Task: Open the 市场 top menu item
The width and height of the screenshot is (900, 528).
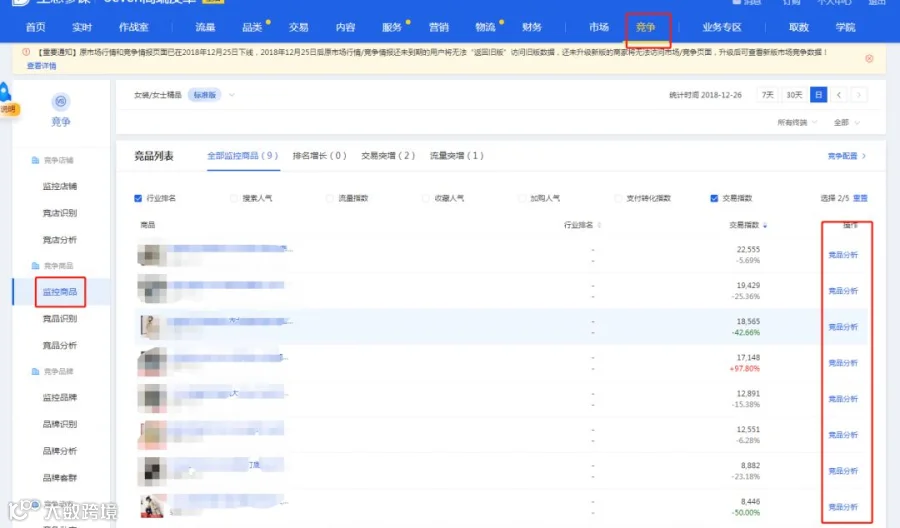Action: tap(599, 27)
